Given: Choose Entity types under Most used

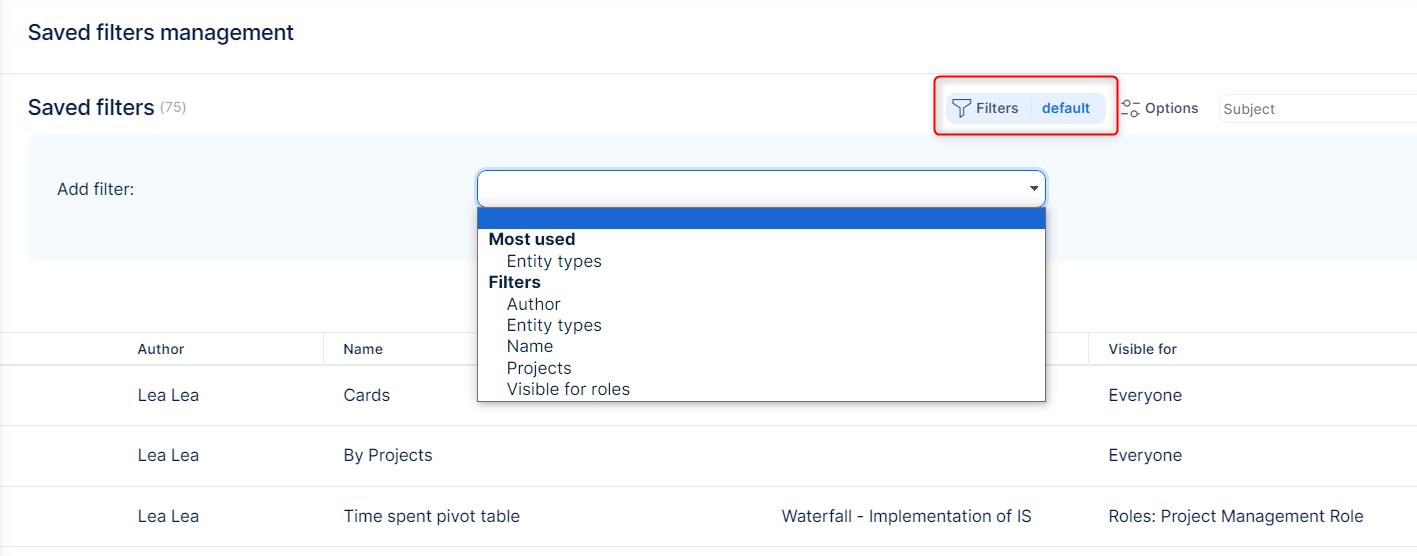Looking at the screenshot, I should click(x=554, y=261).
